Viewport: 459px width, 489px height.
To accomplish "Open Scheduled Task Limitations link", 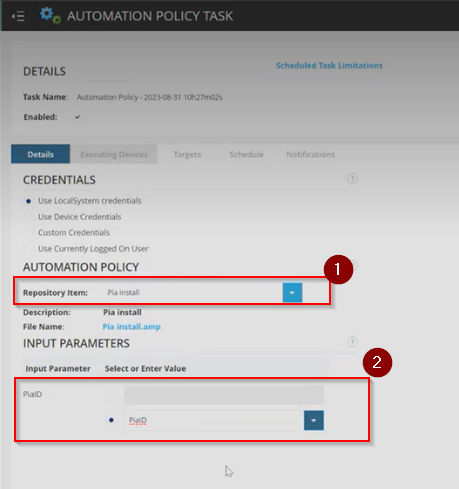I will pos(329,65).
